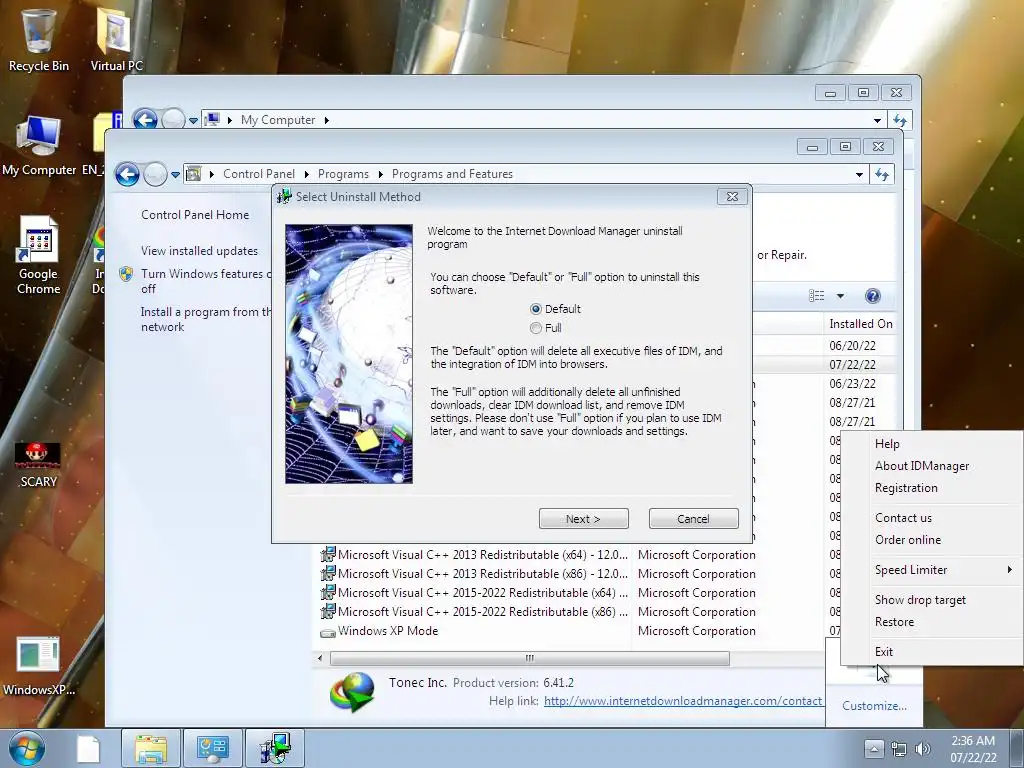Choose About IDManager in tray menu
This screenshot has width=1024, height=768.
[921, 466]
